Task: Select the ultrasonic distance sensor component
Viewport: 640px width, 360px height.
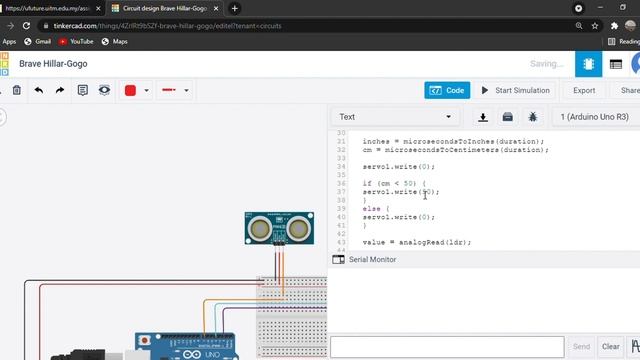Action: (279, 228)
